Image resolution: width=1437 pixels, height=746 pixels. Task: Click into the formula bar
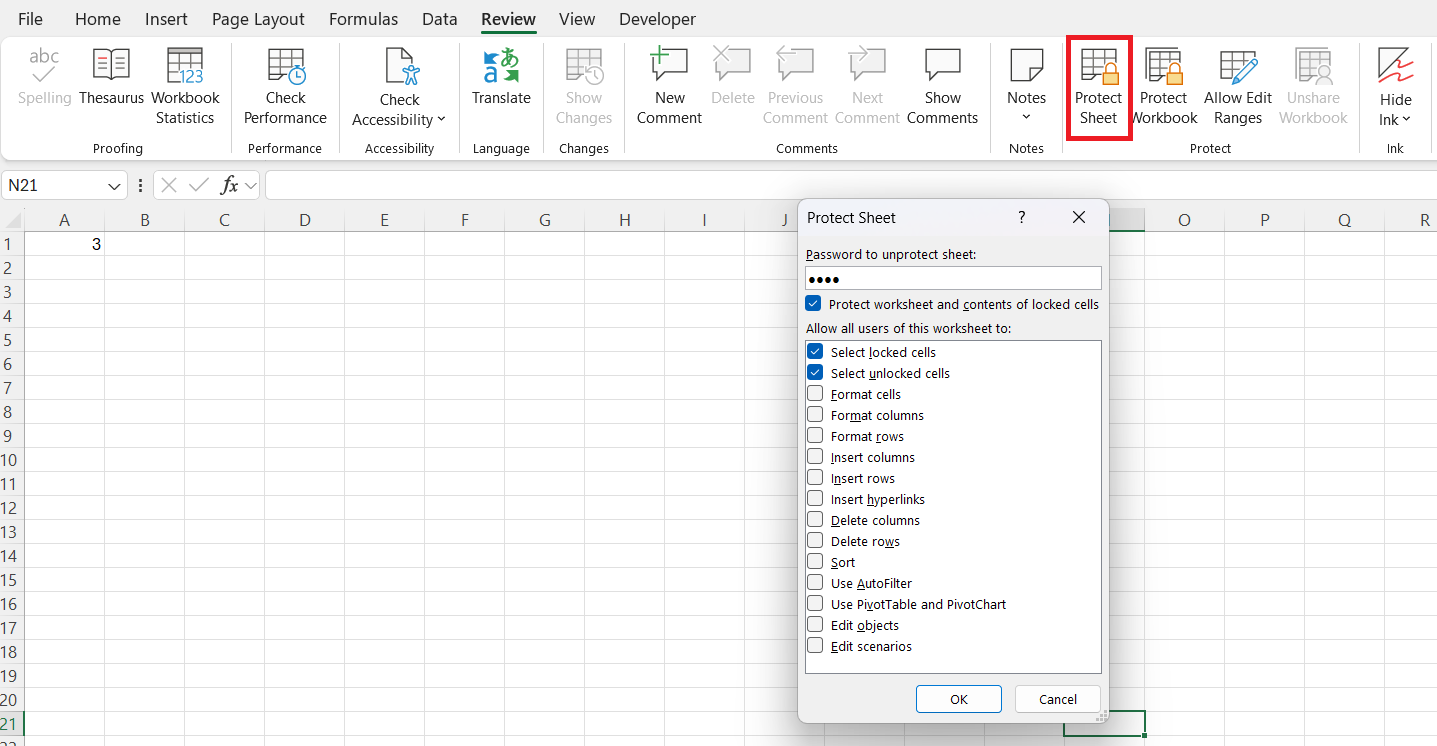pyautogui.click(x=850, y=185)
